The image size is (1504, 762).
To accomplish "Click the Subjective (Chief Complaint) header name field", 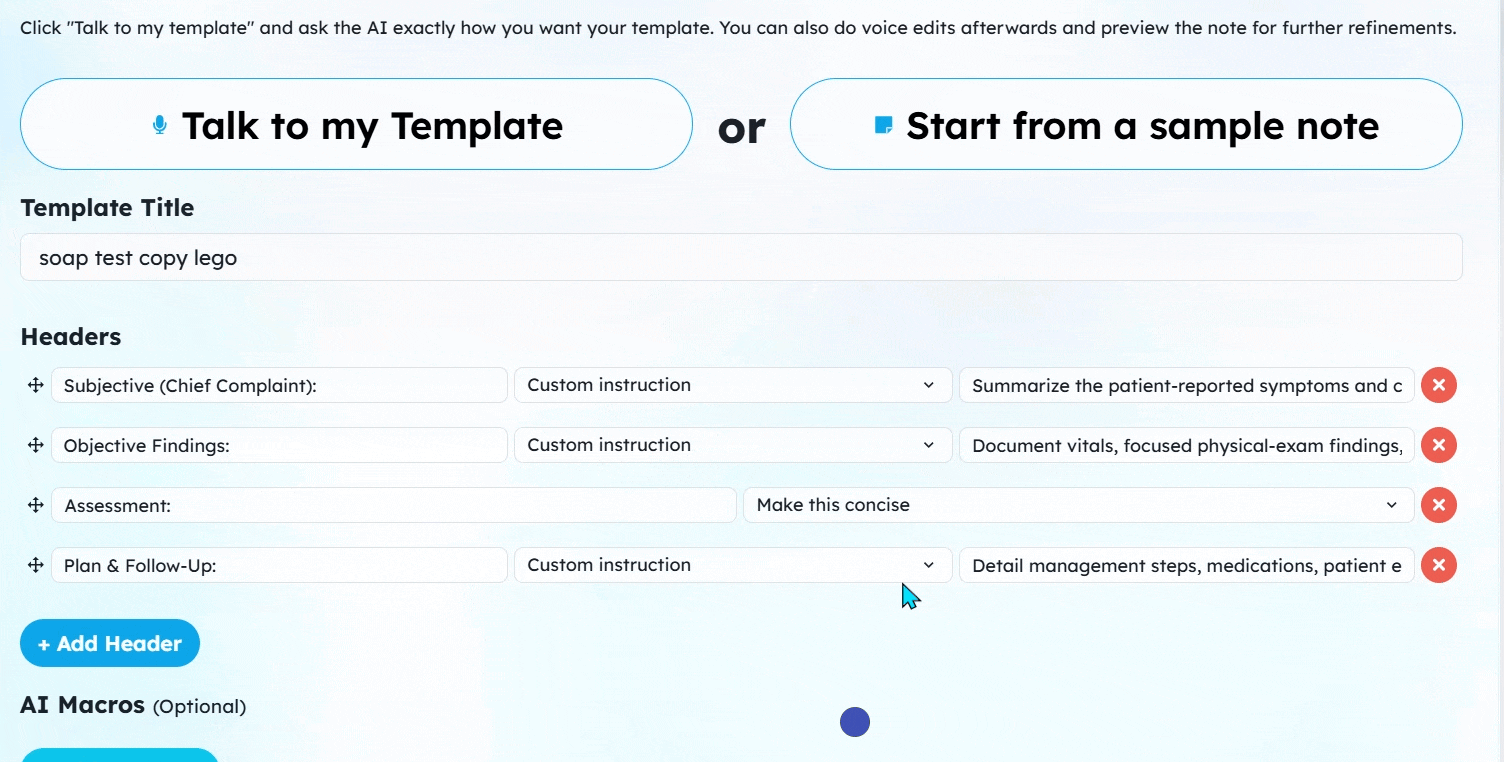I will [x=279, y=385].
